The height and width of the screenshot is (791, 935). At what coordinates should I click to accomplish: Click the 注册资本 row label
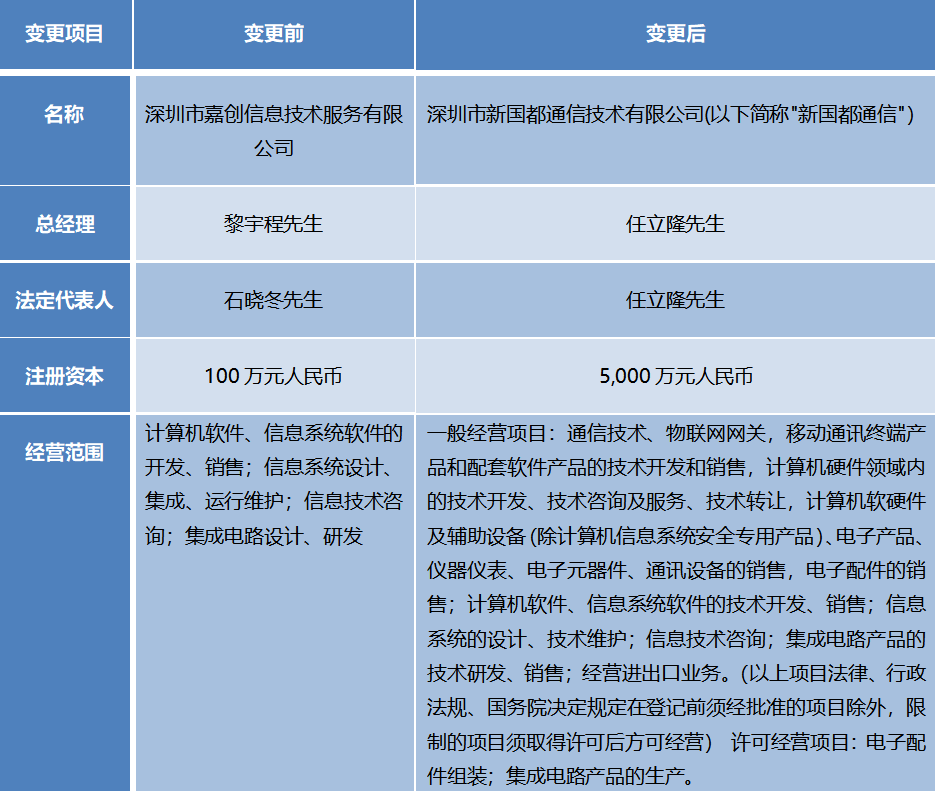[64, 376]
